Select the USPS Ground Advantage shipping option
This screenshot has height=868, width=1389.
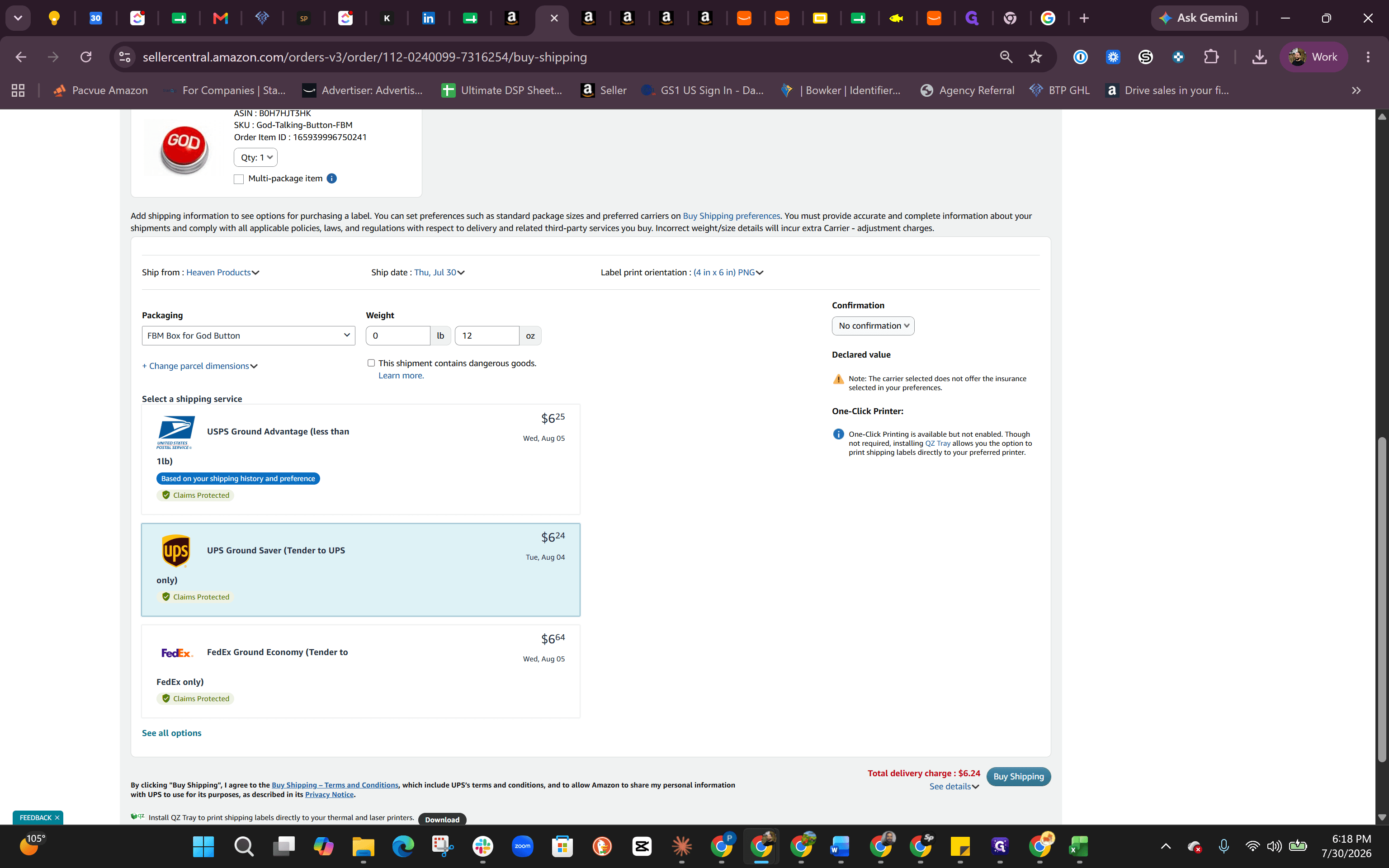[360, 459]
